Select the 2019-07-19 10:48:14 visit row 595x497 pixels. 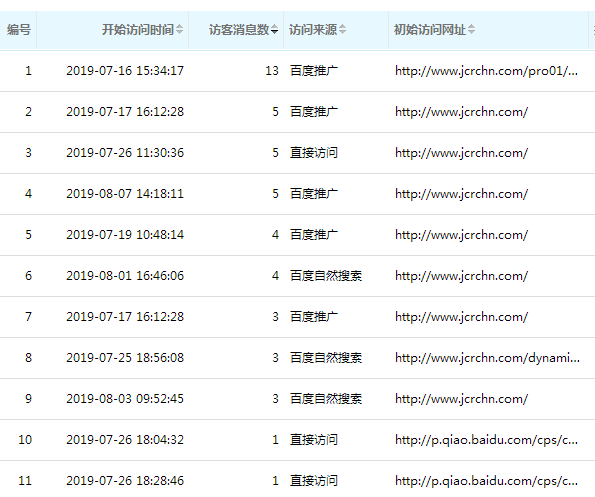pos(298,235)
